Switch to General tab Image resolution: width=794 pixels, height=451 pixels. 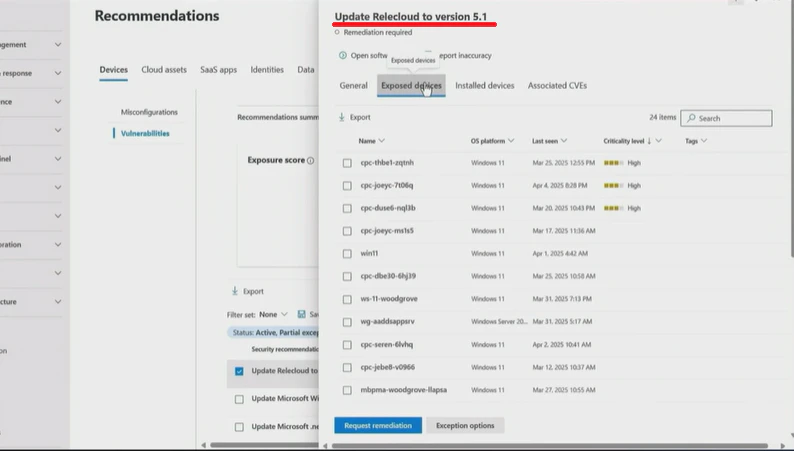(x=353, y=86)
